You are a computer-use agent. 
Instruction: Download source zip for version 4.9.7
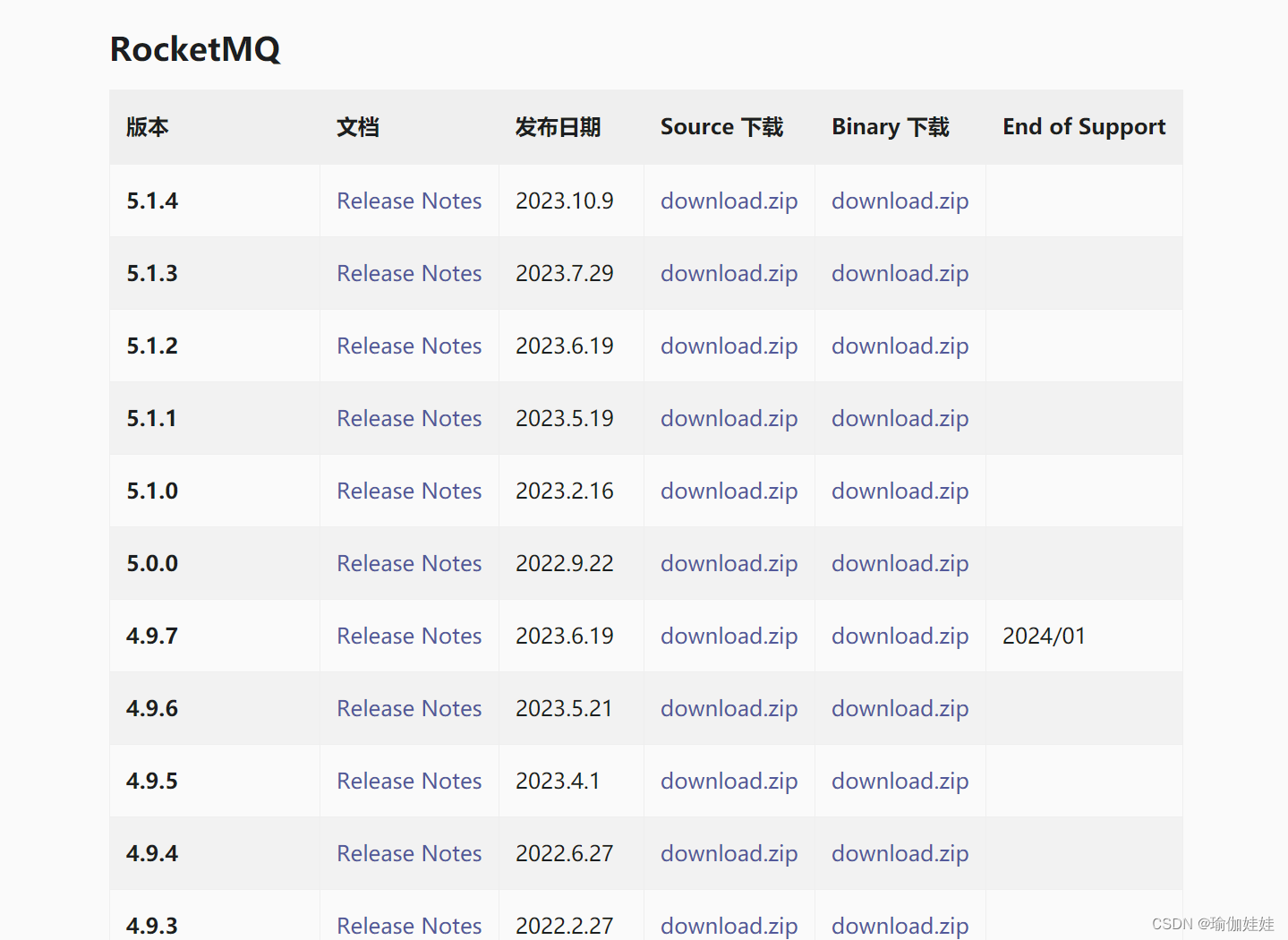[x=729, y=636]
